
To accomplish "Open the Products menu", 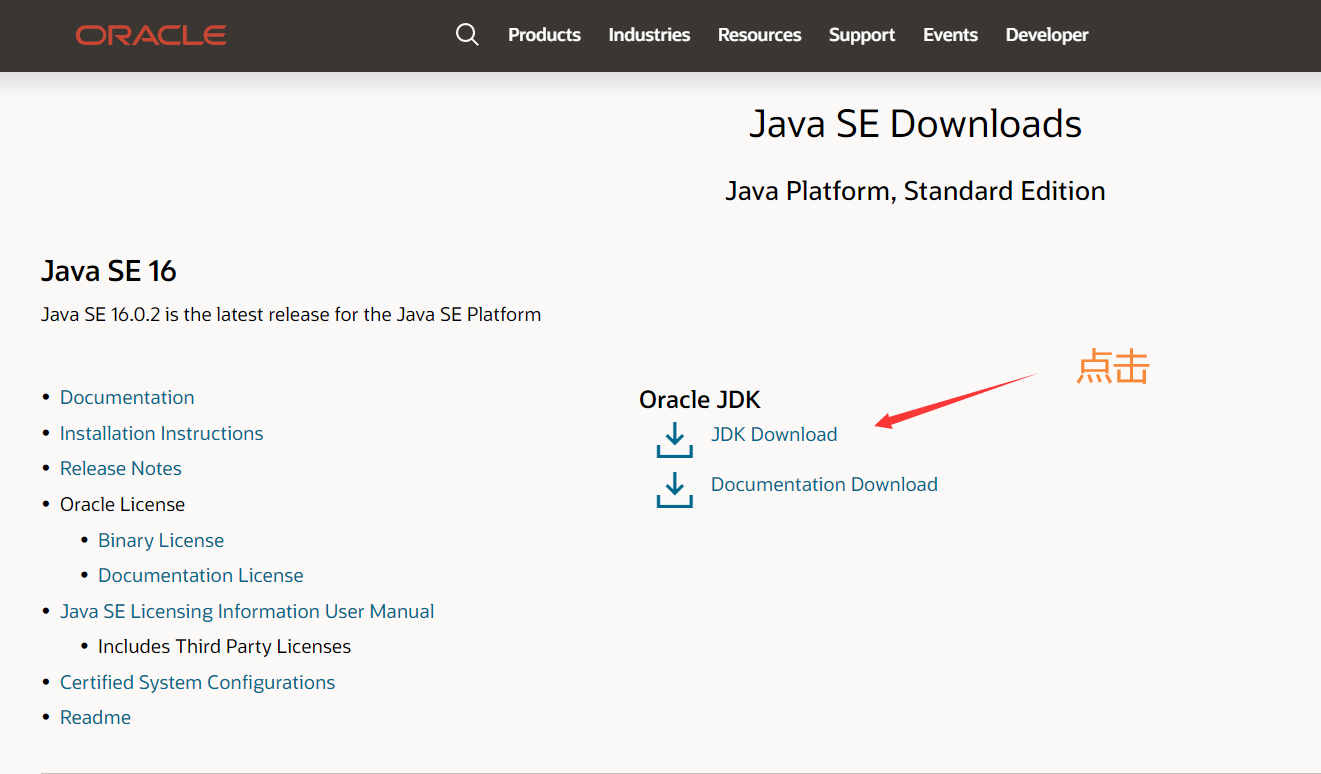I will 544,34.
